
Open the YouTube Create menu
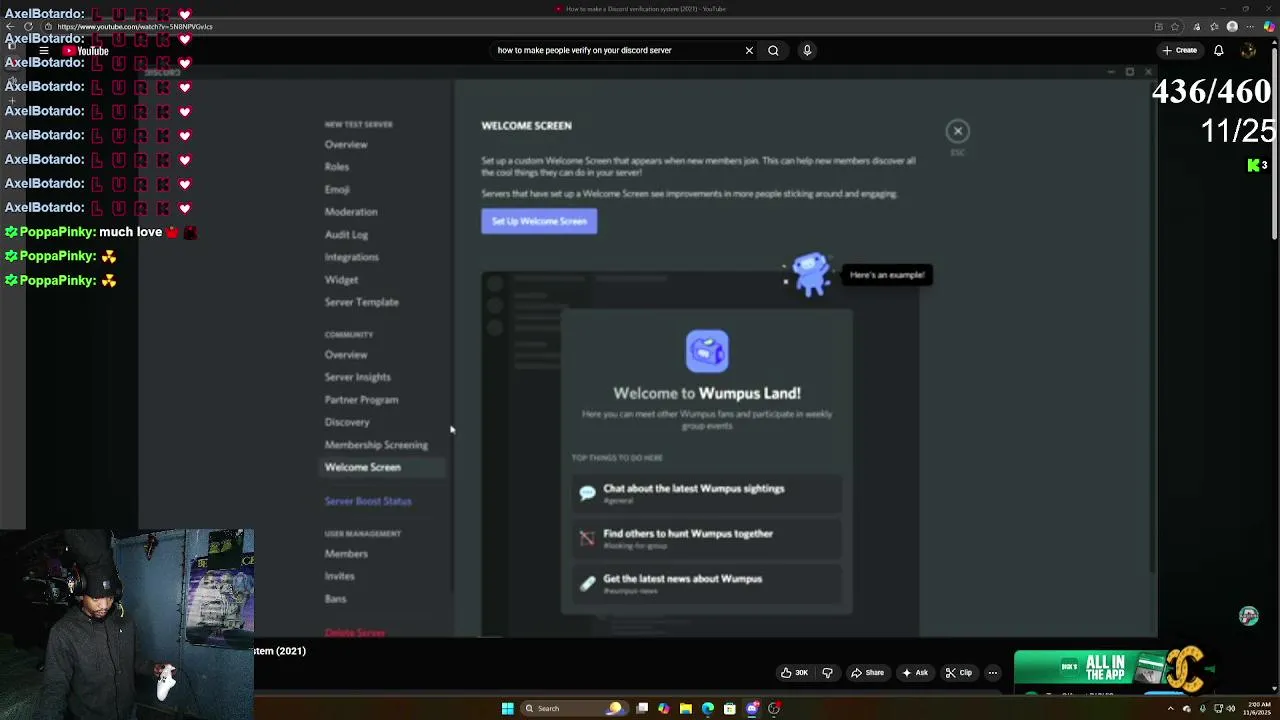[x=1180, y=50]
